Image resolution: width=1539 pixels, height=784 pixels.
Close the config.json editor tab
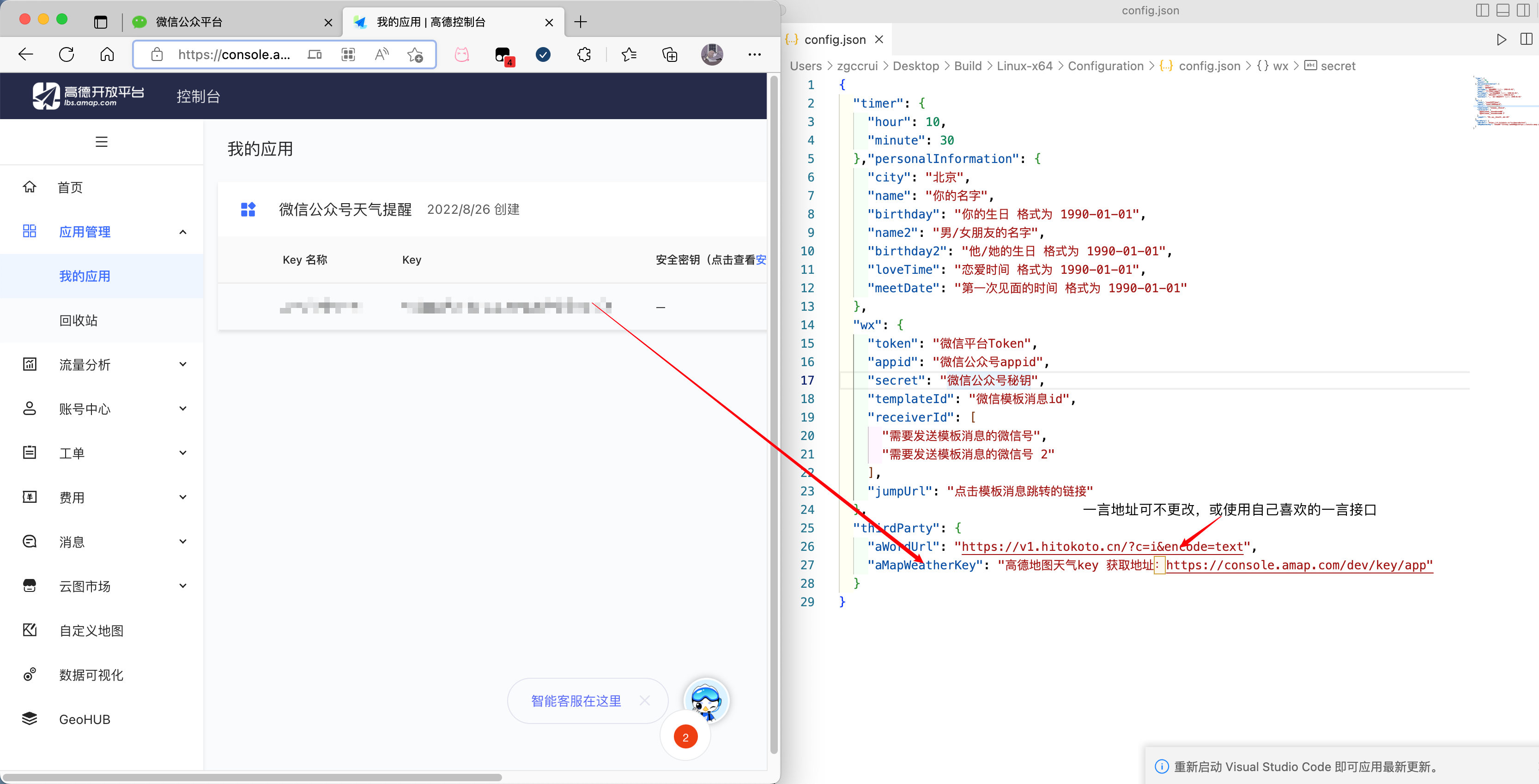click(x=879, y=39)
